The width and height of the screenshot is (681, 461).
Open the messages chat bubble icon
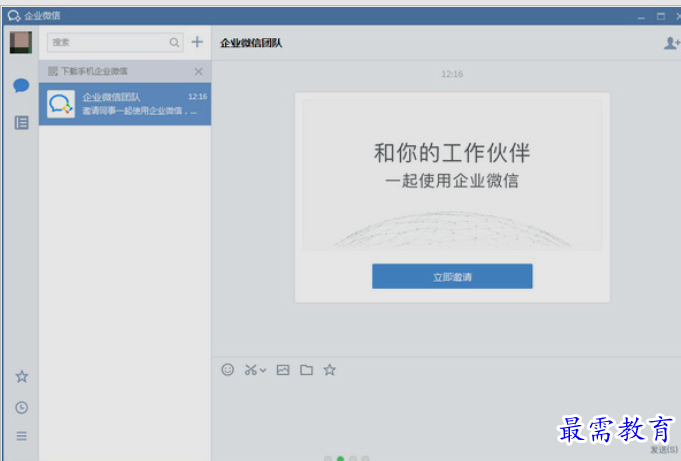tap(21, 85)
